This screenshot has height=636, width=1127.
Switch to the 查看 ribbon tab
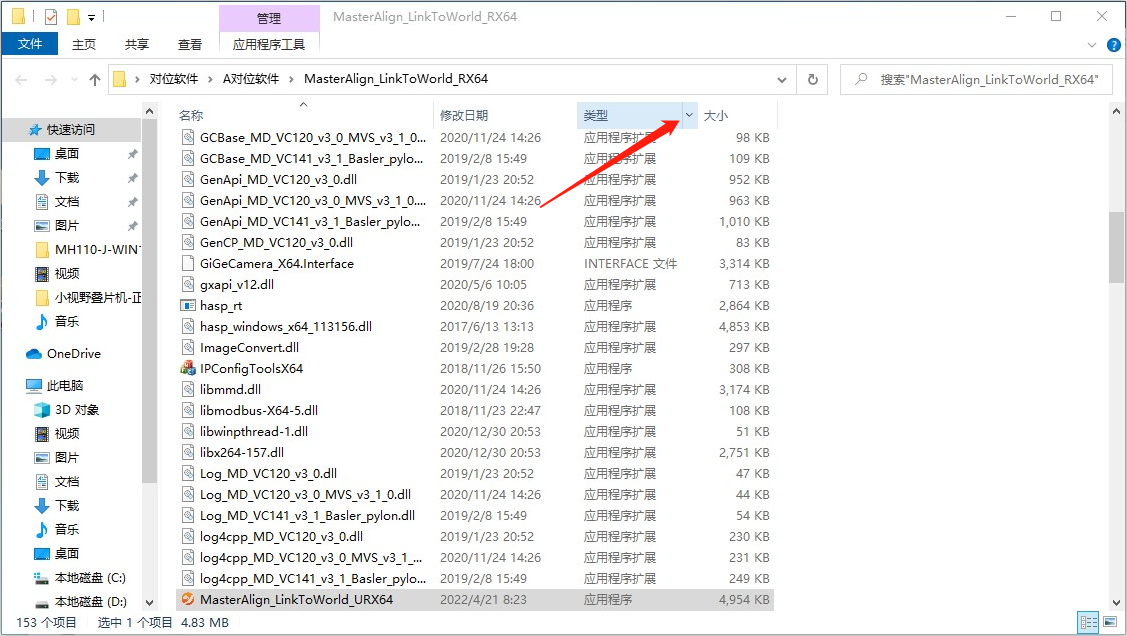point(190,44)
